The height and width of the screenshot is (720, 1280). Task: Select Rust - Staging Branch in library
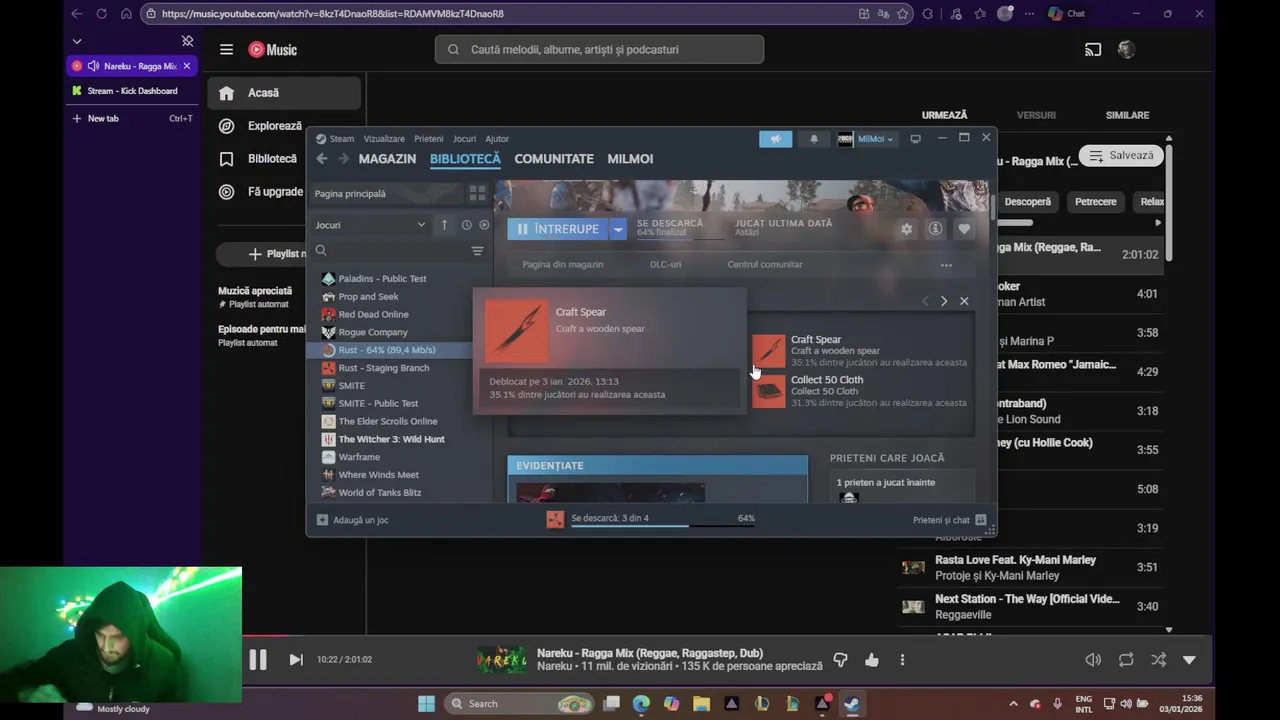point(384,368)
